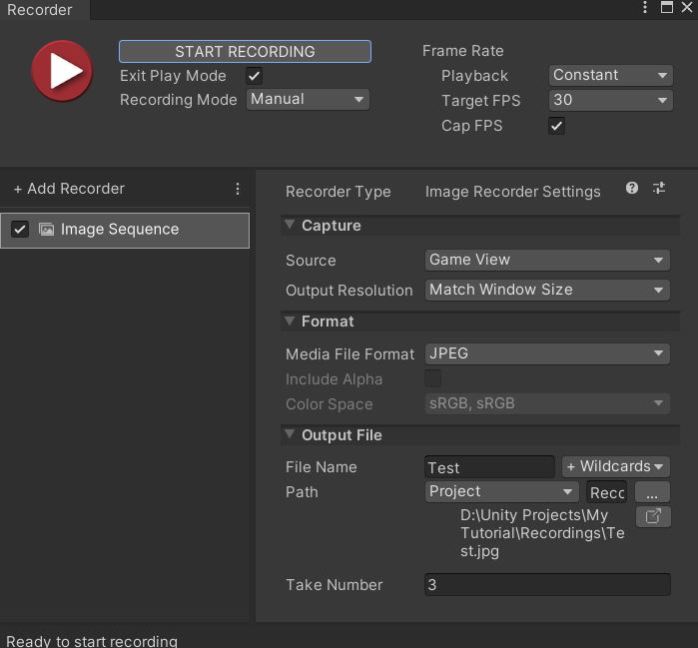Click the Image Sequence picture icon
This screenshot has width=698, height=648.
tap(46, 229)
